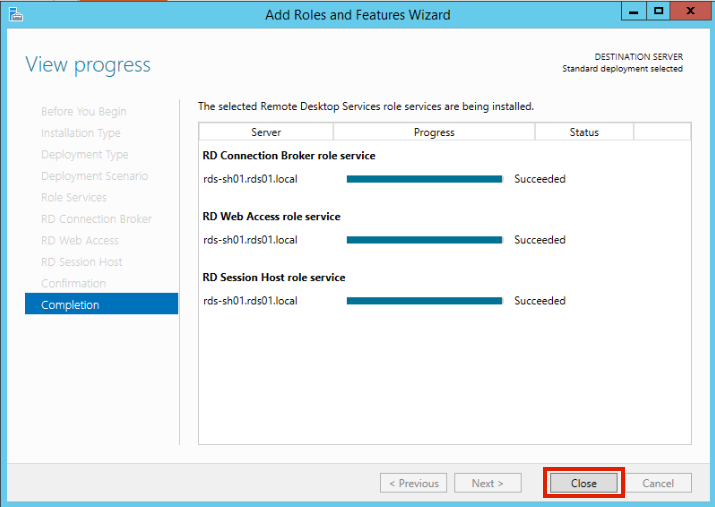Click the RD Connection Broker progress bar
715x507 pixels.
click(x=424, y=179)
